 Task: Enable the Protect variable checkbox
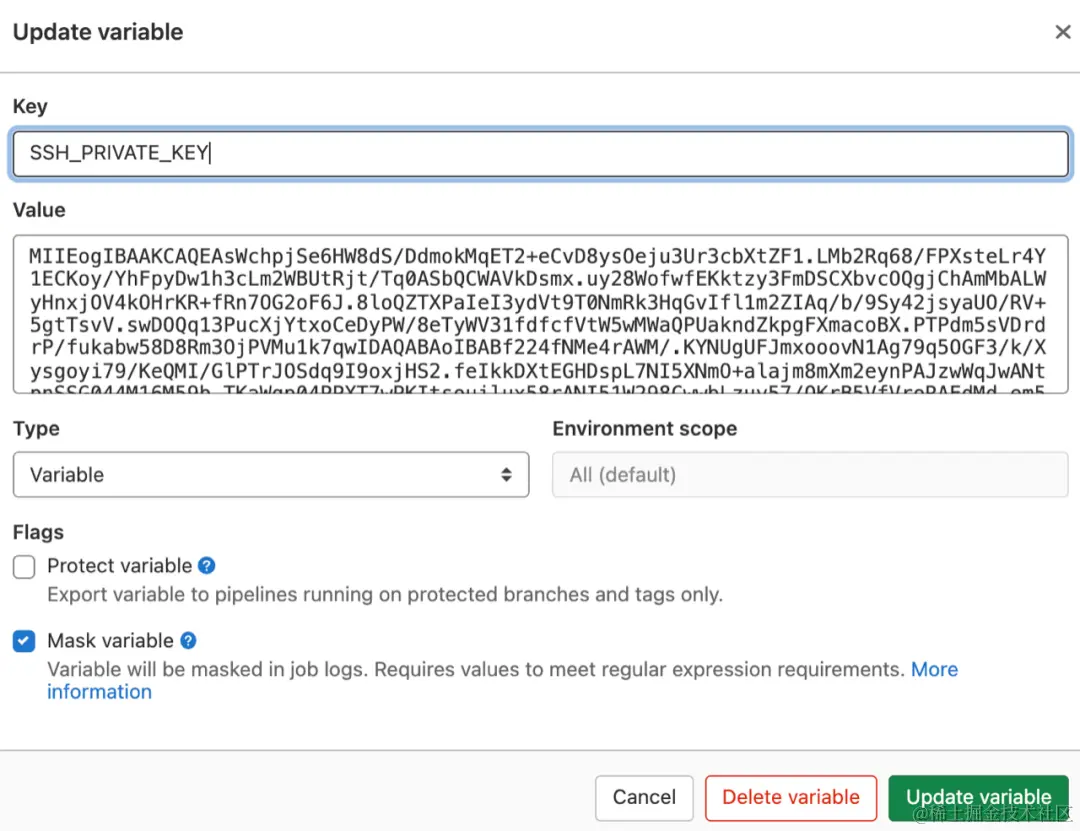coord(24,566)
